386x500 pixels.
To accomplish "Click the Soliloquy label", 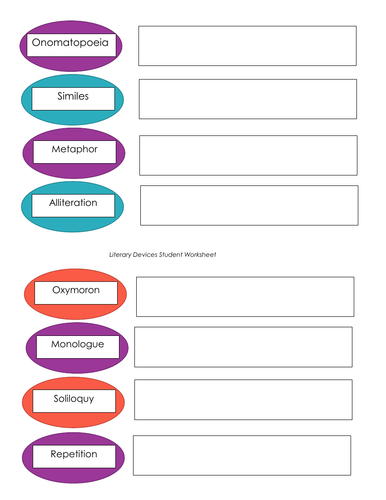I will pyautogui.click(x=74, y=401).
